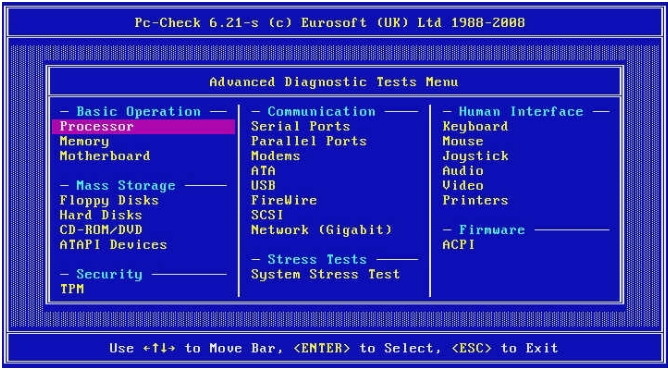Select the Processor test entry

pyautogui.click(x=144, y=127)
